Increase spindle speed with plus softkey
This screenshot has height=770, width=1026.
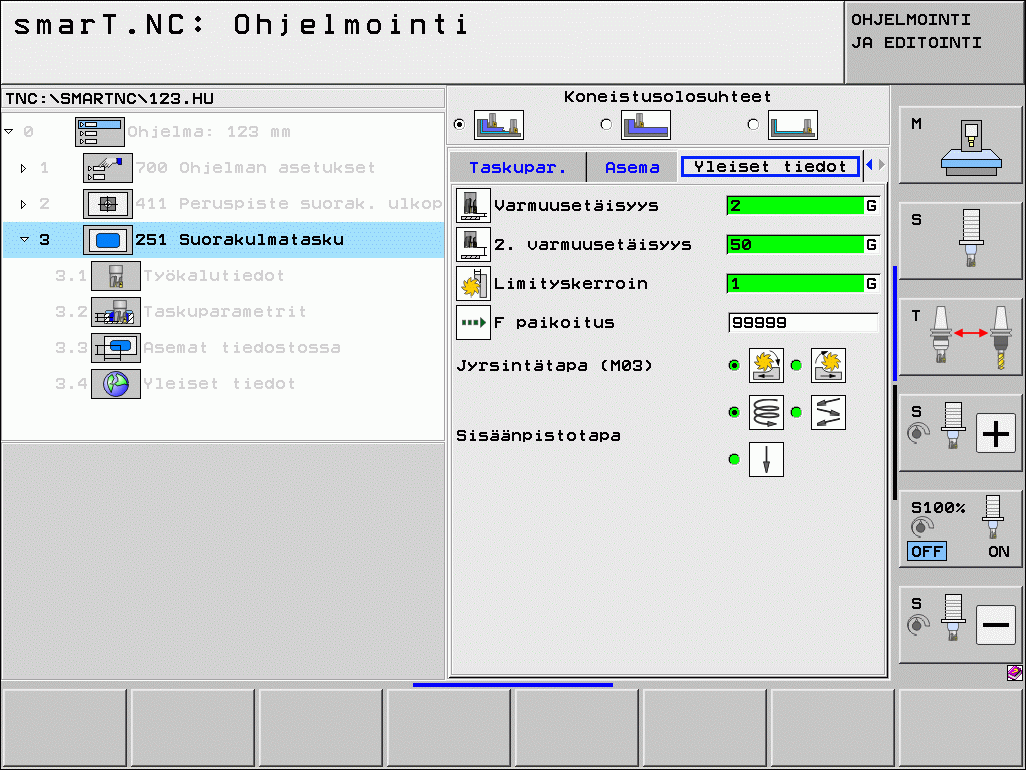point(960,432)
